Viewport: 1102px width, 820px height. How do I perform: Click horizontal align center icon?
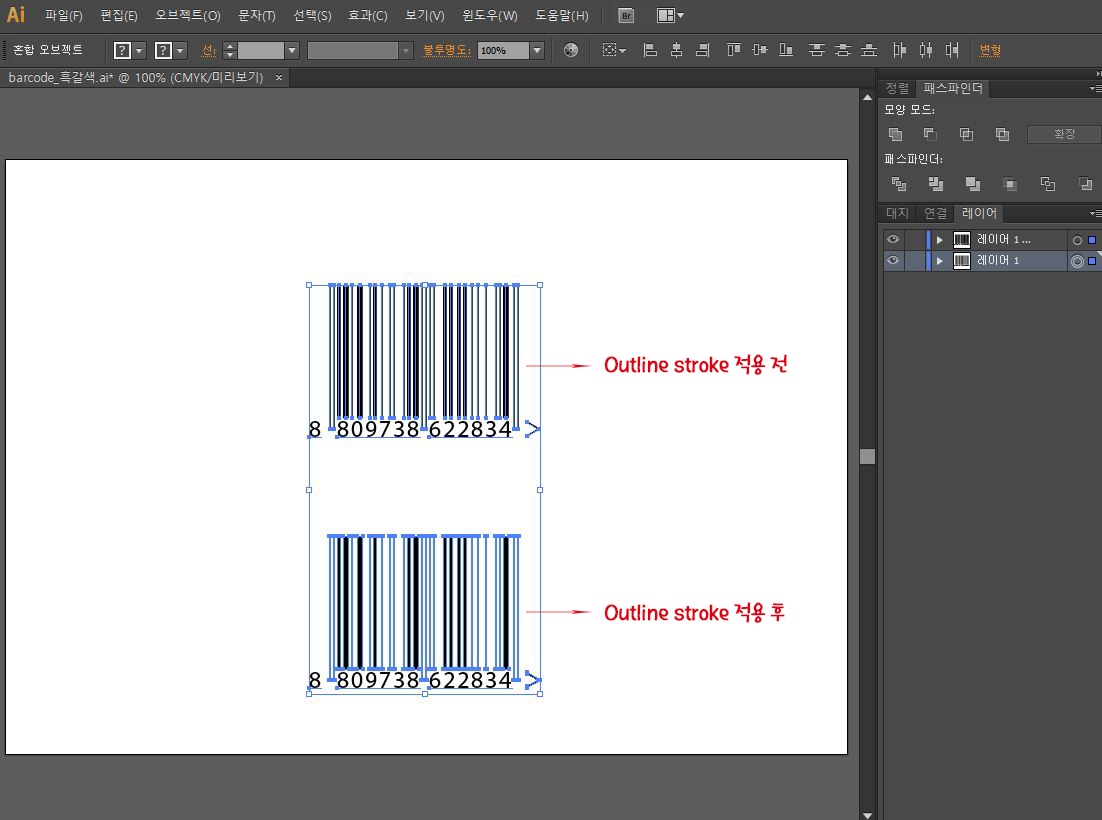coord(676,50)
